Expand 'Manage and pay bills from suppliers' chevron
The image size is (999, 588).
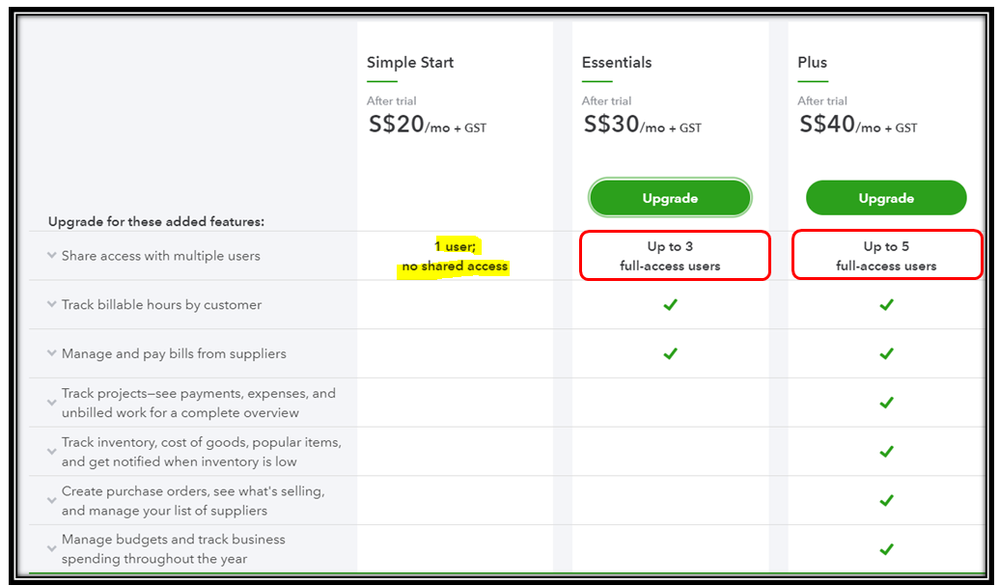click(x=52, y=353)
